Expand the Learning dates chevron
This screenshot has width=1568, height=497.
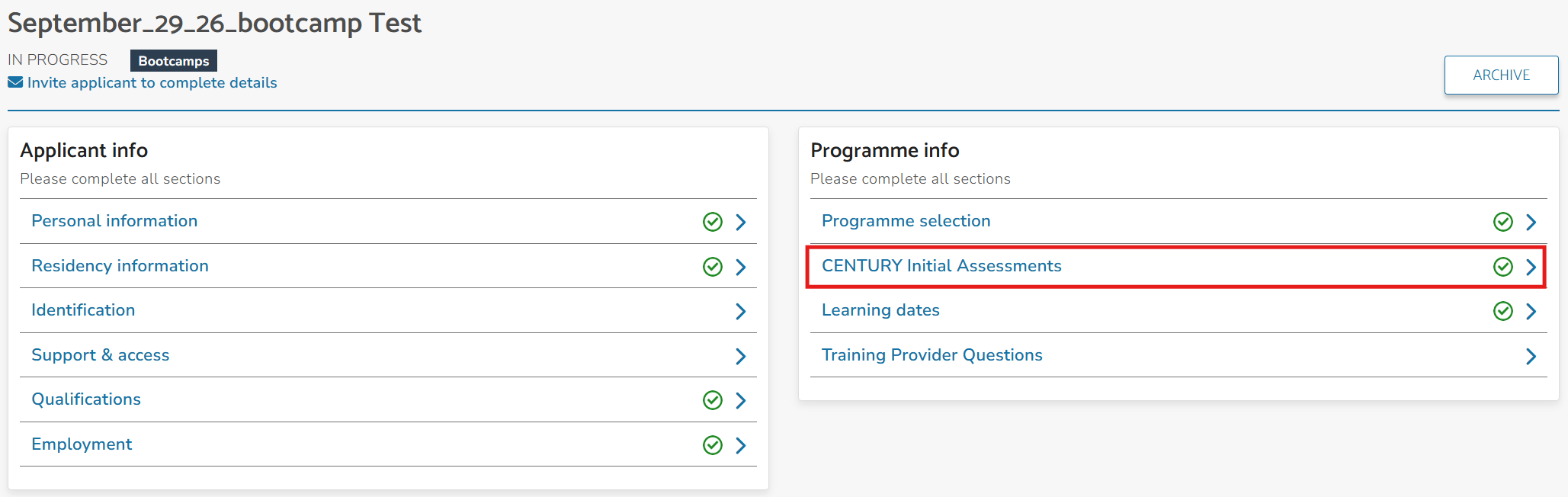tap(1531, 311)
